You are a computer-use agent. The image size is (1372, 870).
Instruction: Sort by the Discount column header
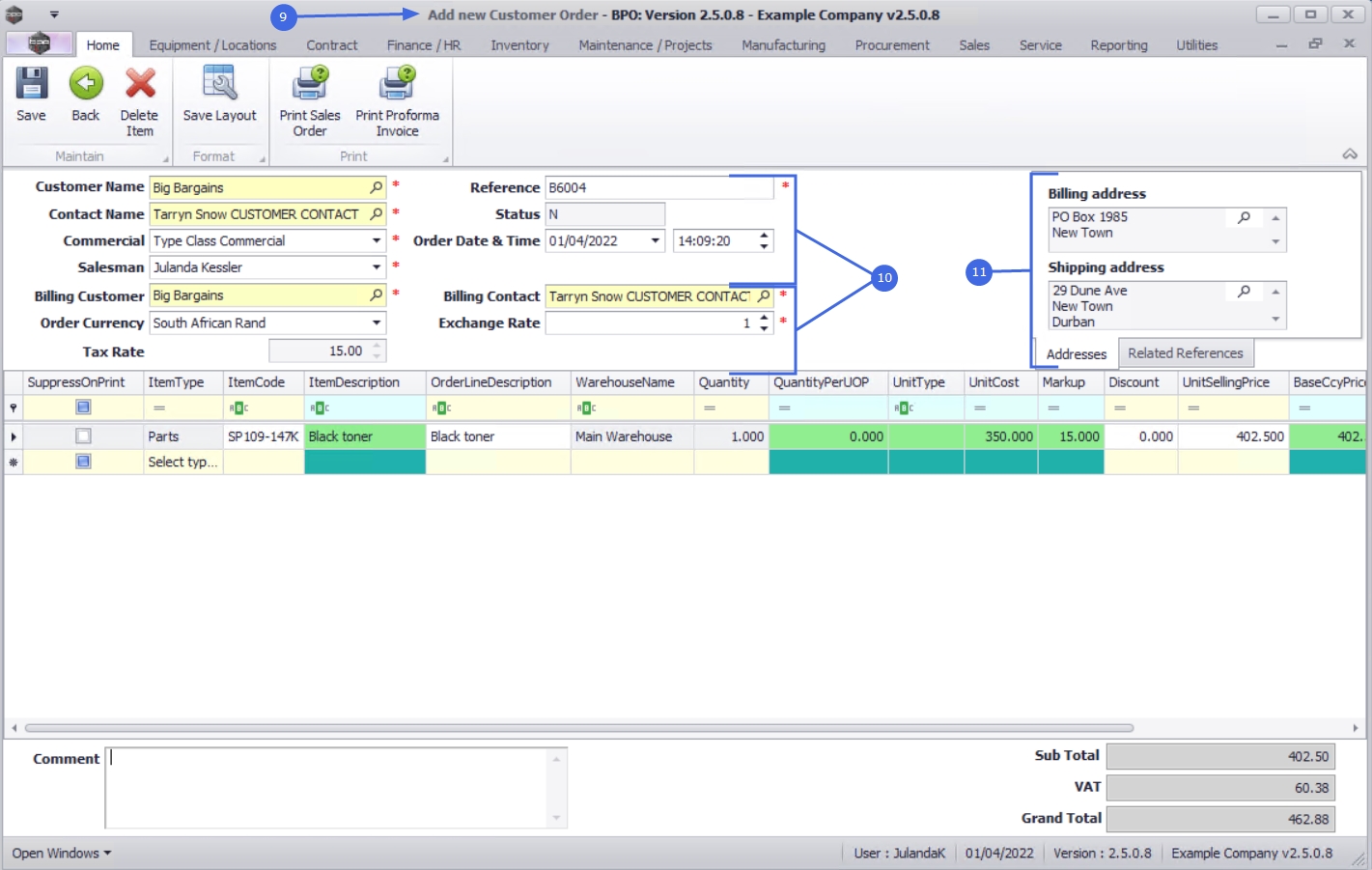[x=1141, y=382]
